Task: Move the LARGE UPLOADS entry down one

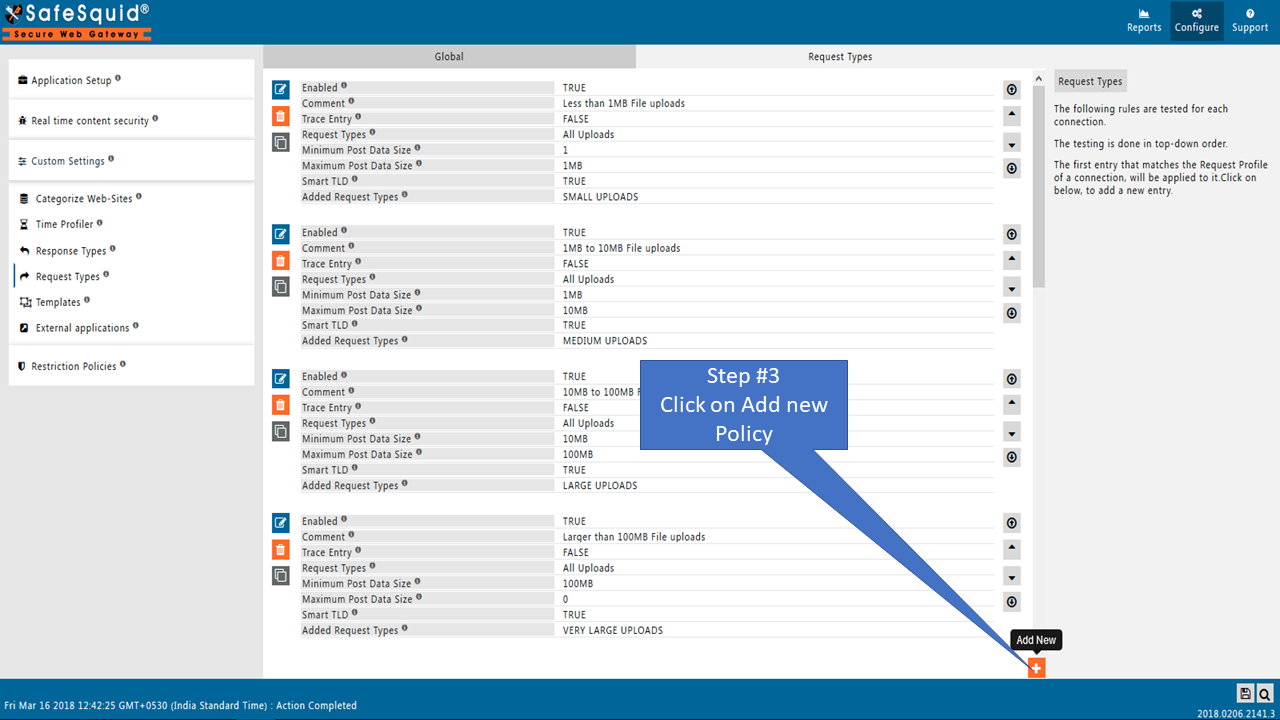Action: pos(1011,433)
